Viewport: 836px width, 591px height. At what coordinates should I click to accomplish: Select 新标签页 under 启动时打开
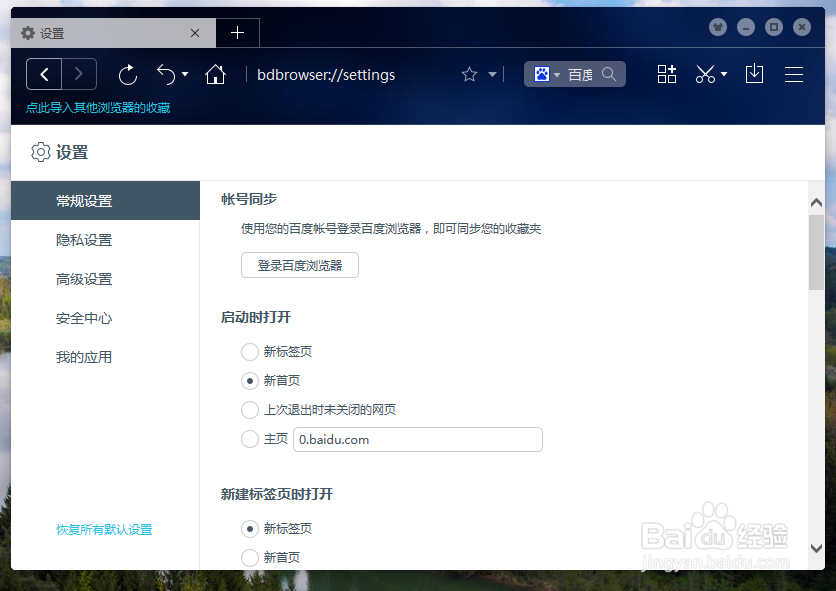tap(250, 352)
